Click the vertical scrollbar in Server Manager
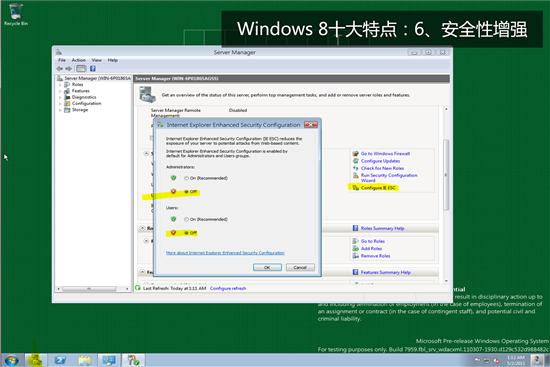The width and height of the screenshot is (550, 367). click(x=446, y=175)
